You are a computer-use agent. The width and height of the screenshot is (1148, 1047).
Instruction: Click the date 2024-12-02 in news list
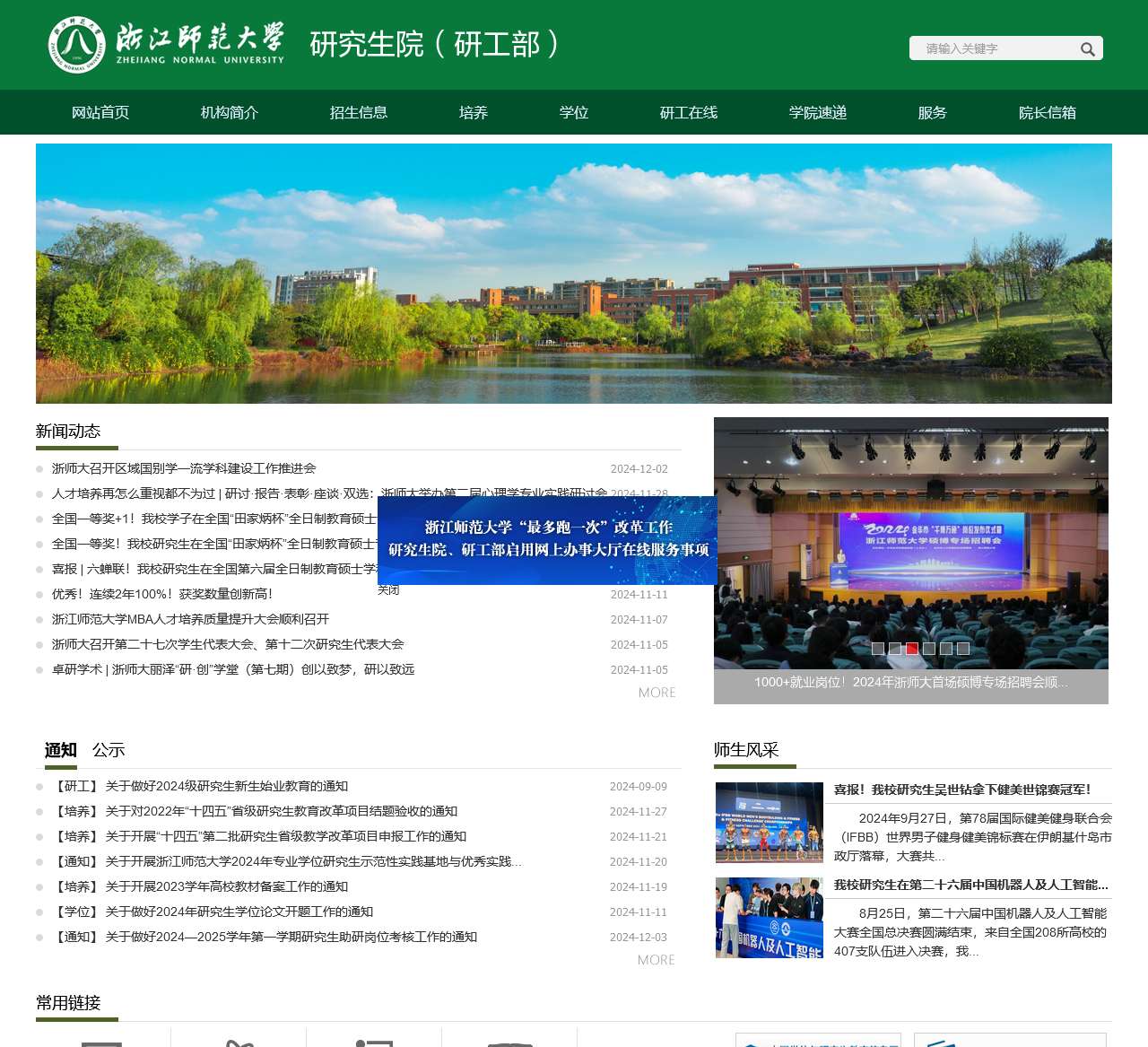click(x=639, y=468)
